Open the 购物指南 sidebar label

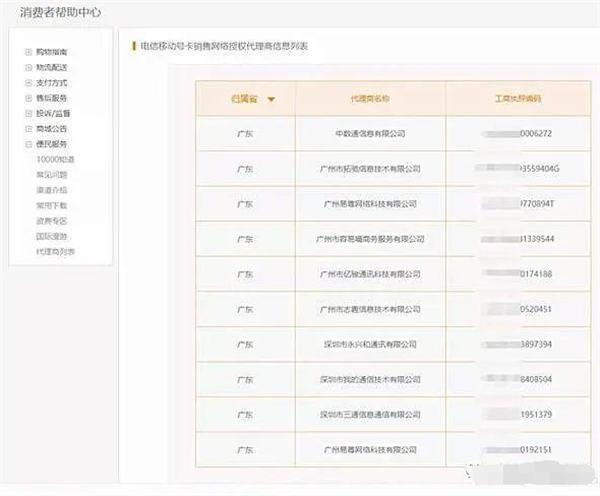(x=52, y=52)
